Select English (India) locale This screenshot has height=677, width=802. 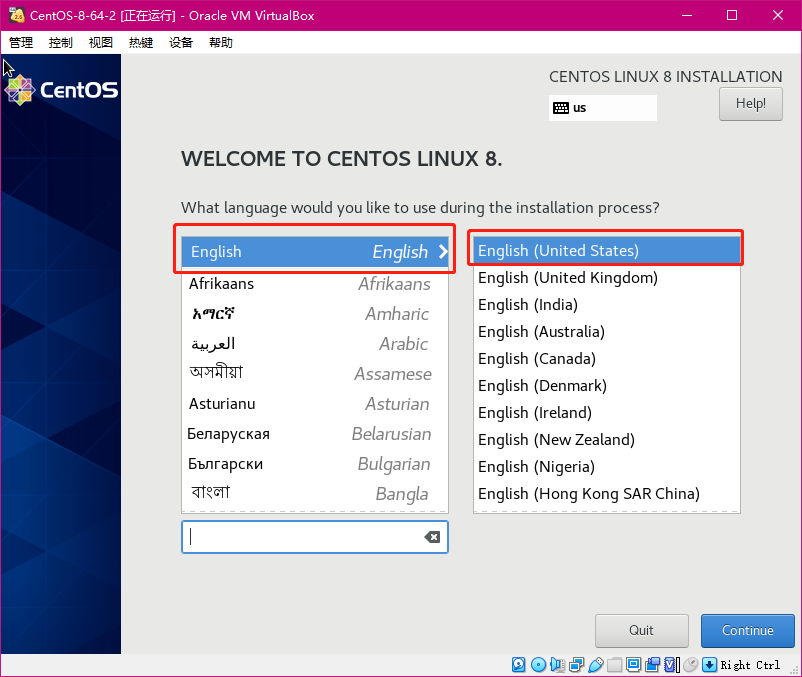(x=607, y=305)
